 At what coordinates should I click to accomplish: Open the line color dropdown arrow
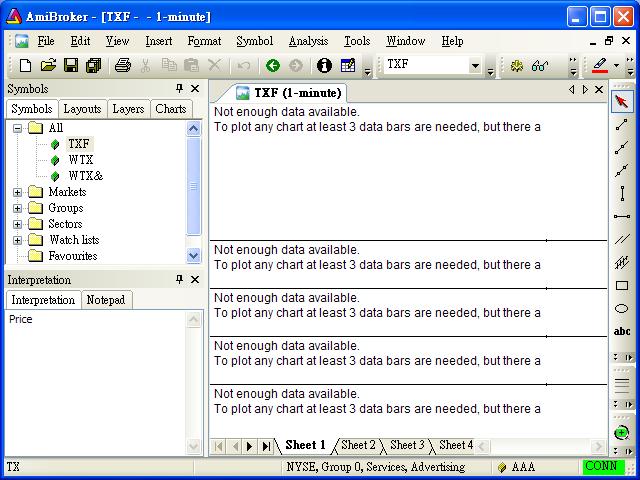pos(616,65)
